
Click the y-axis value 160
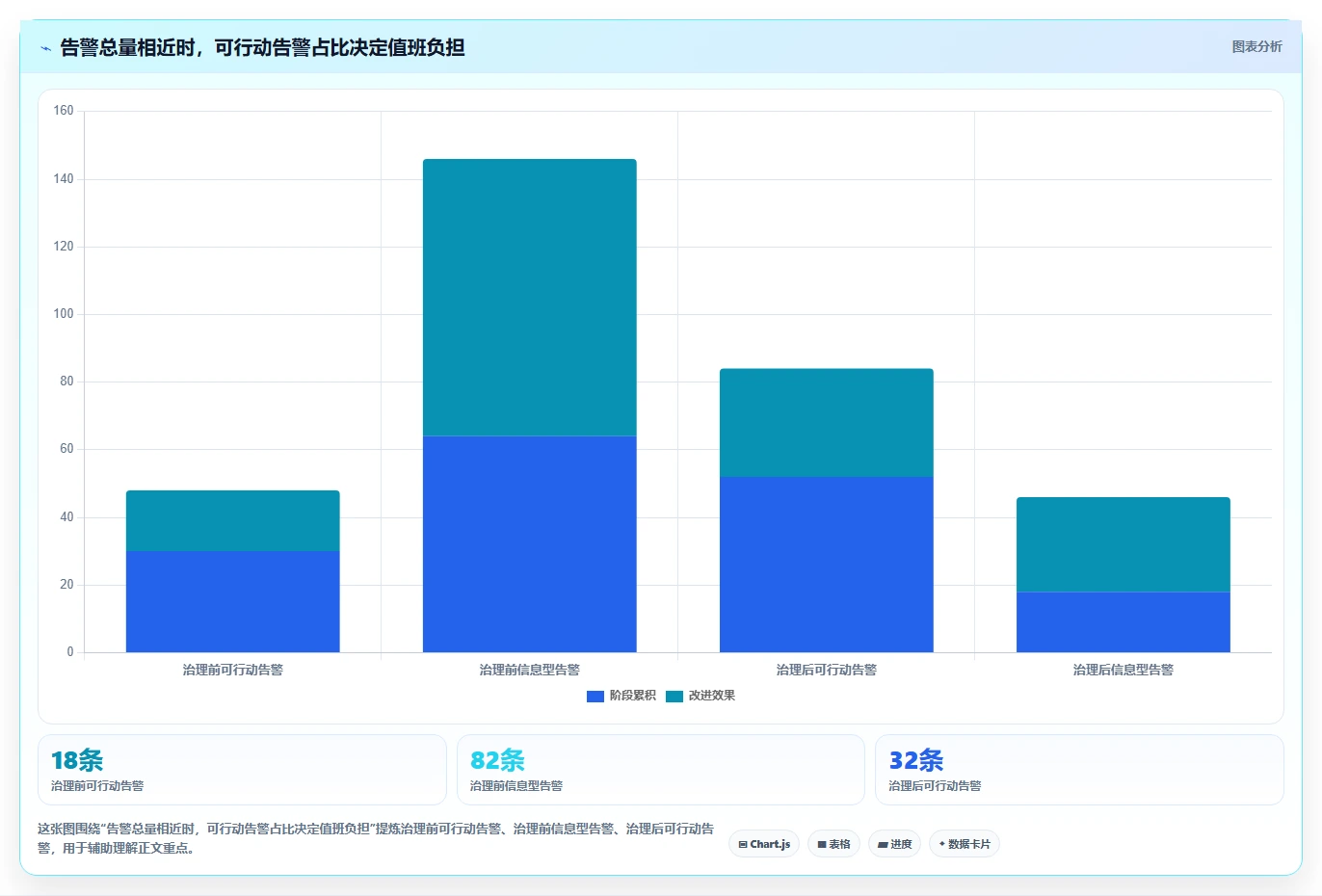coord(64,111)
